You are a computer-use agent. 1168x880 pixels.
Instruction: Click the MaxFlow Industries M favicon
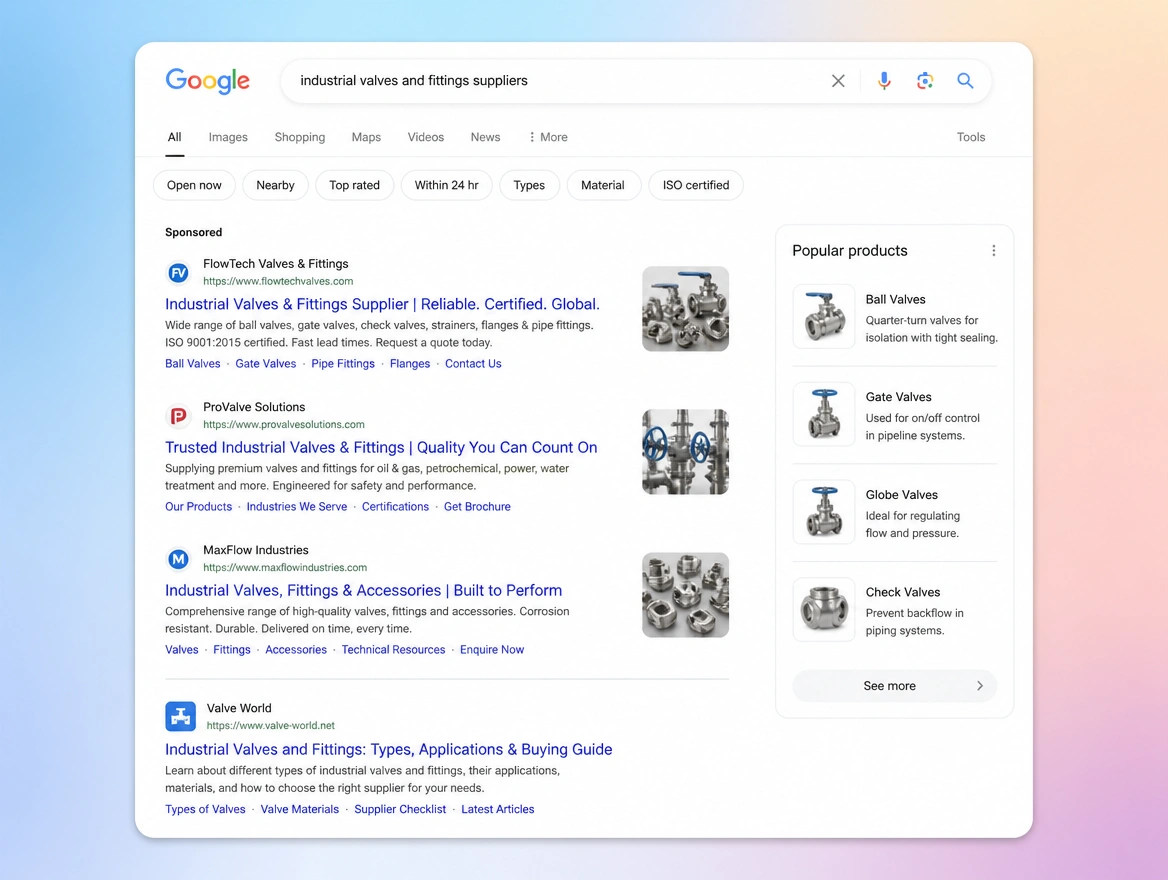(x=178, y=559)
